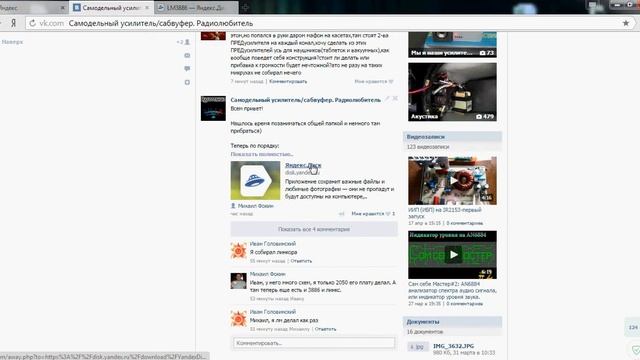640x360 pixels.
Task: Open first Иван Головинский sun avatar
Action: [238, 250]
